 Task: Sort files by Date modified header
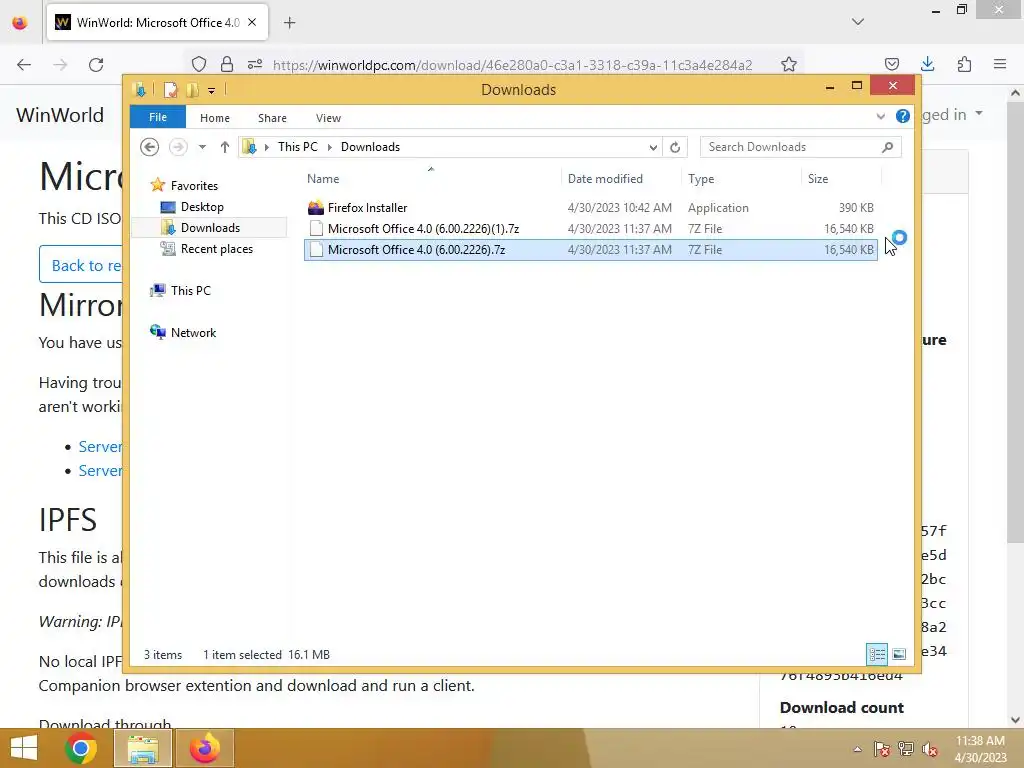click(x=620, y=178)
